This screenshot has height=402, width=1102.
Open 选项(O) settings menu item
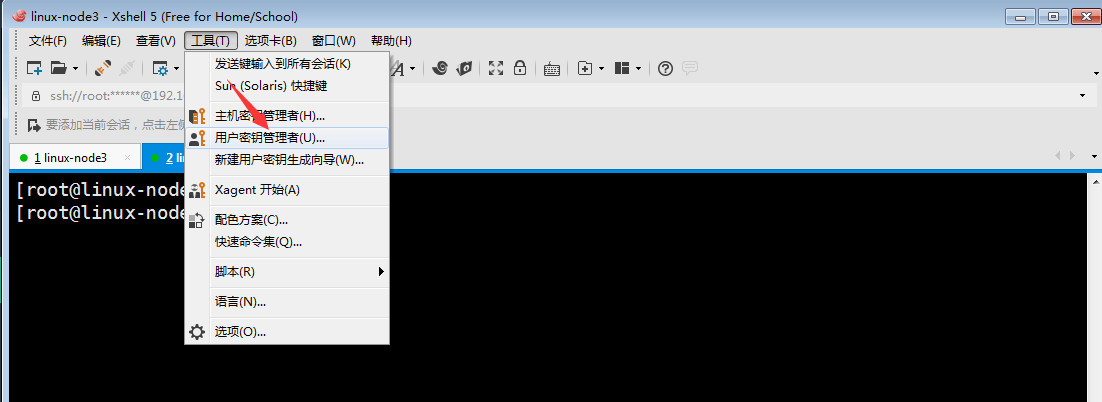point(240,331)
